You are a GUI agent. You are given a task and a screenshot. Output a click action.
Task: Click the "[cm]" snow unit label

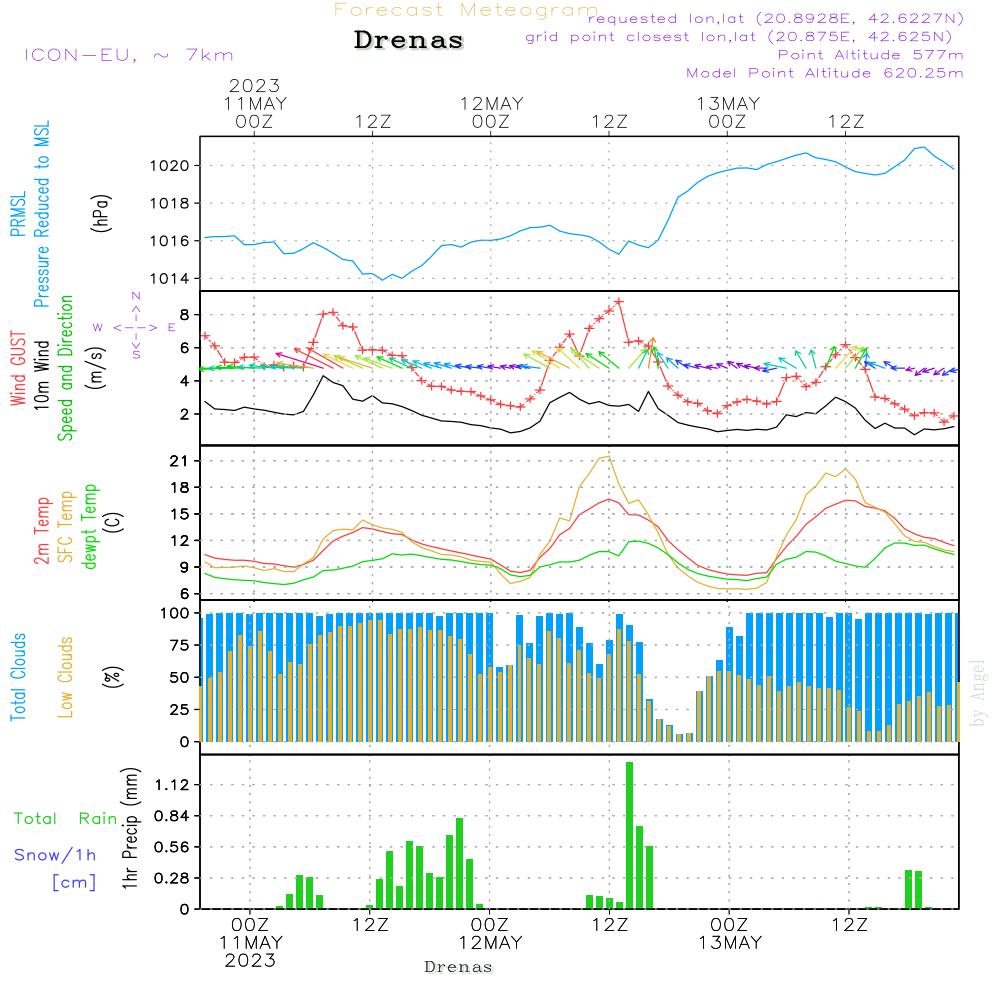click(74, 883)
